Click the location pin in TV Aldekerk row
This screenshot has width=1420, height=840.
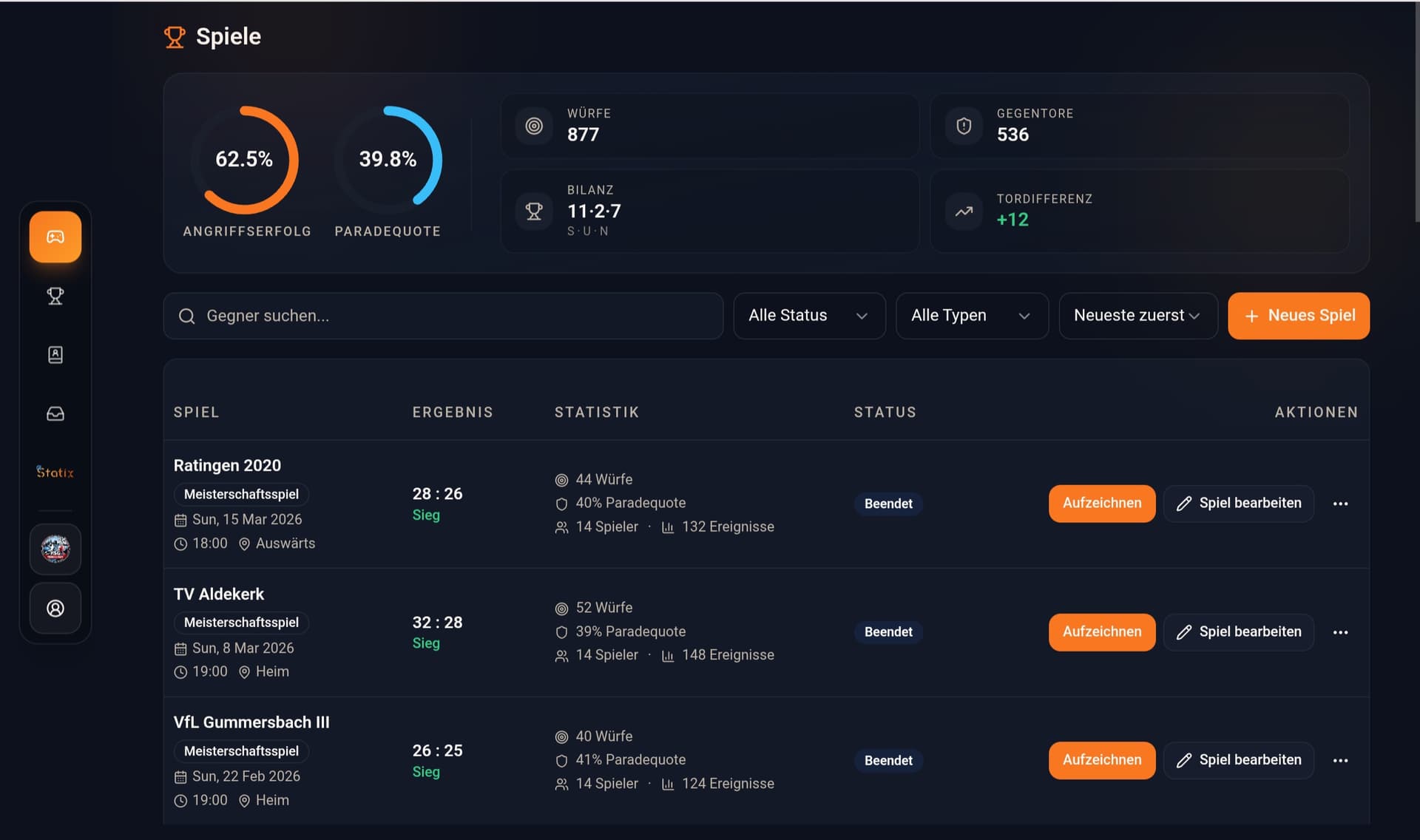(x=245, y=672)
